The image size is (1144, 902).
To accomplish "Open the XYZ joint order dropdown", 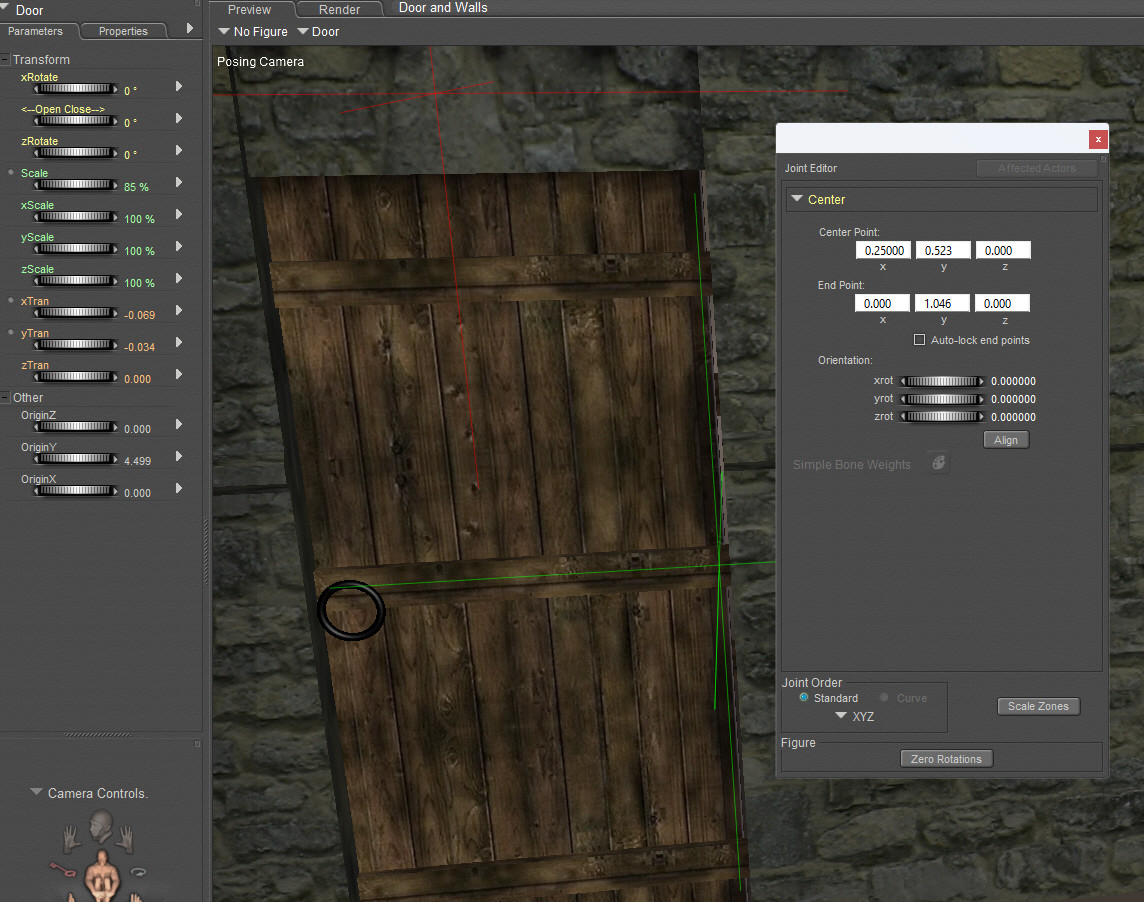I will pos(854,716).
